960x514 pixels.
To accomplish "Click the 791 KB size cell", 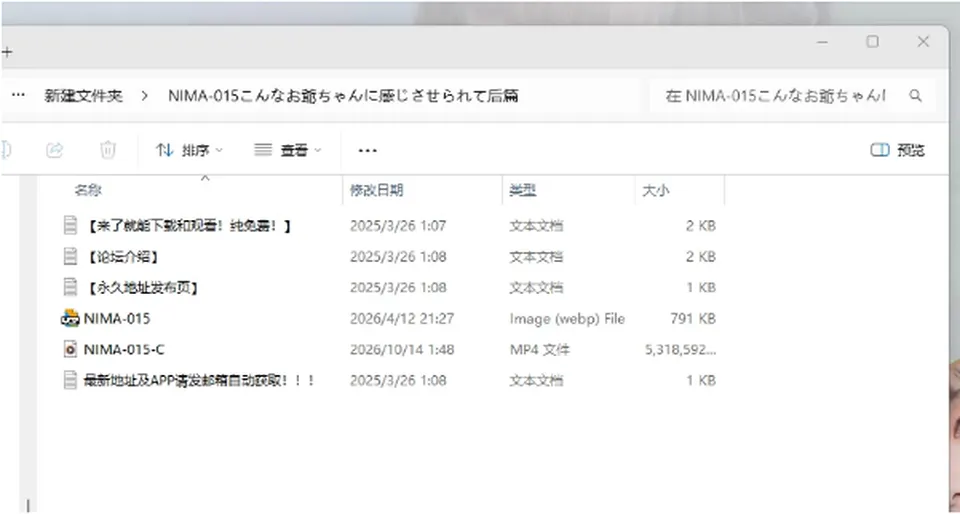I will click(693, 318).
